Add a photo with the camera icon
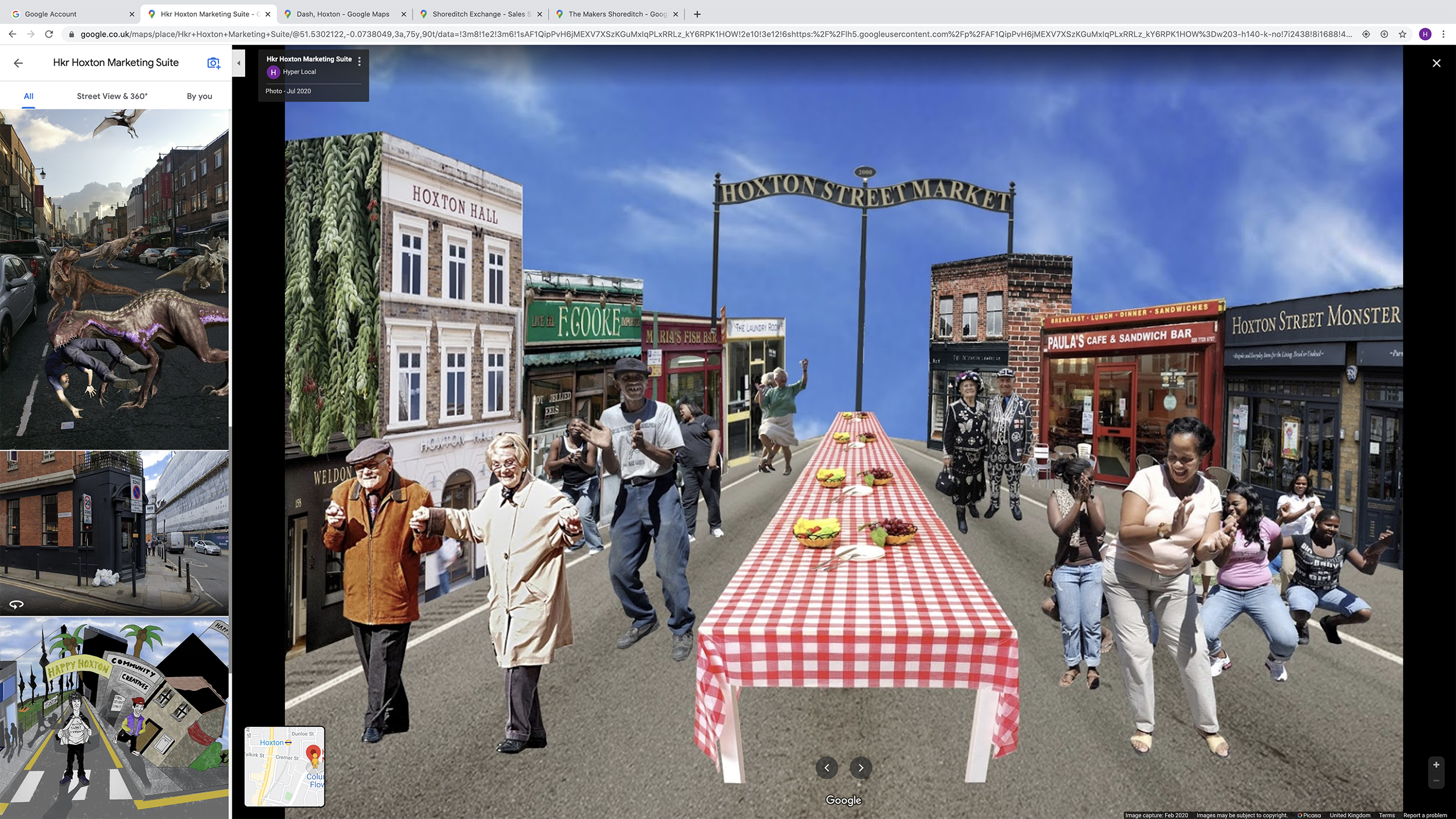This screenshot has width=1456, height=819. click(214, 63)
